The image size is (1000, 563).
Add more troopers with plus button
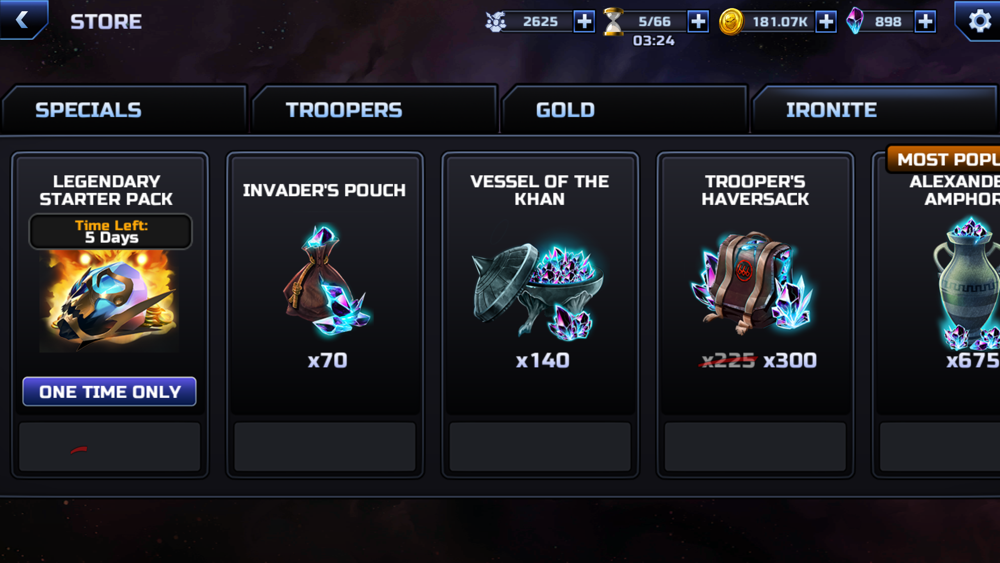click(x=584, y=22)
